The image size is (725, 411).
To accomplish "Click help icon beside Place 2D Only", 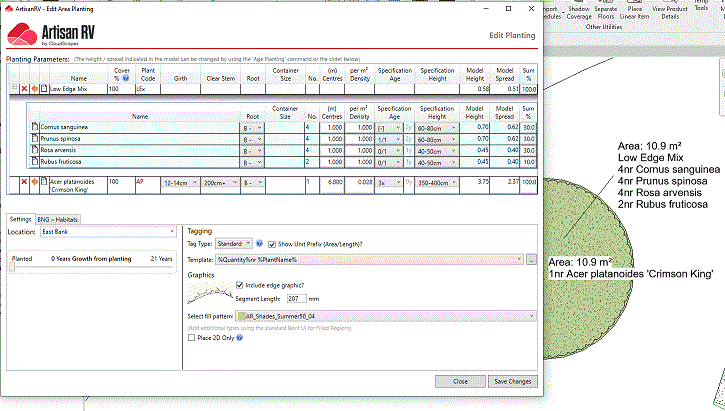I will (240, 338).
